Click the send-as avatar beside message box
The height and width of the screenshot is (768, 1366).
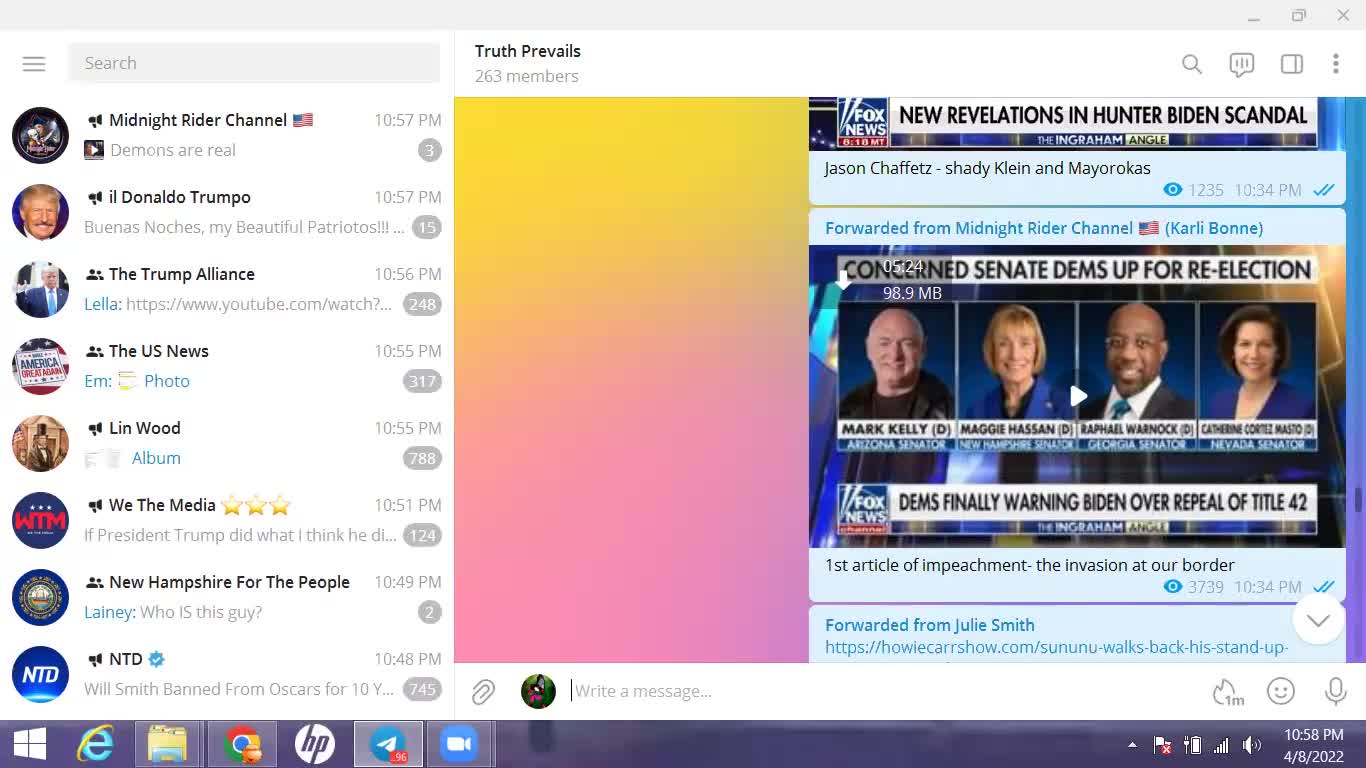point(538,691)
